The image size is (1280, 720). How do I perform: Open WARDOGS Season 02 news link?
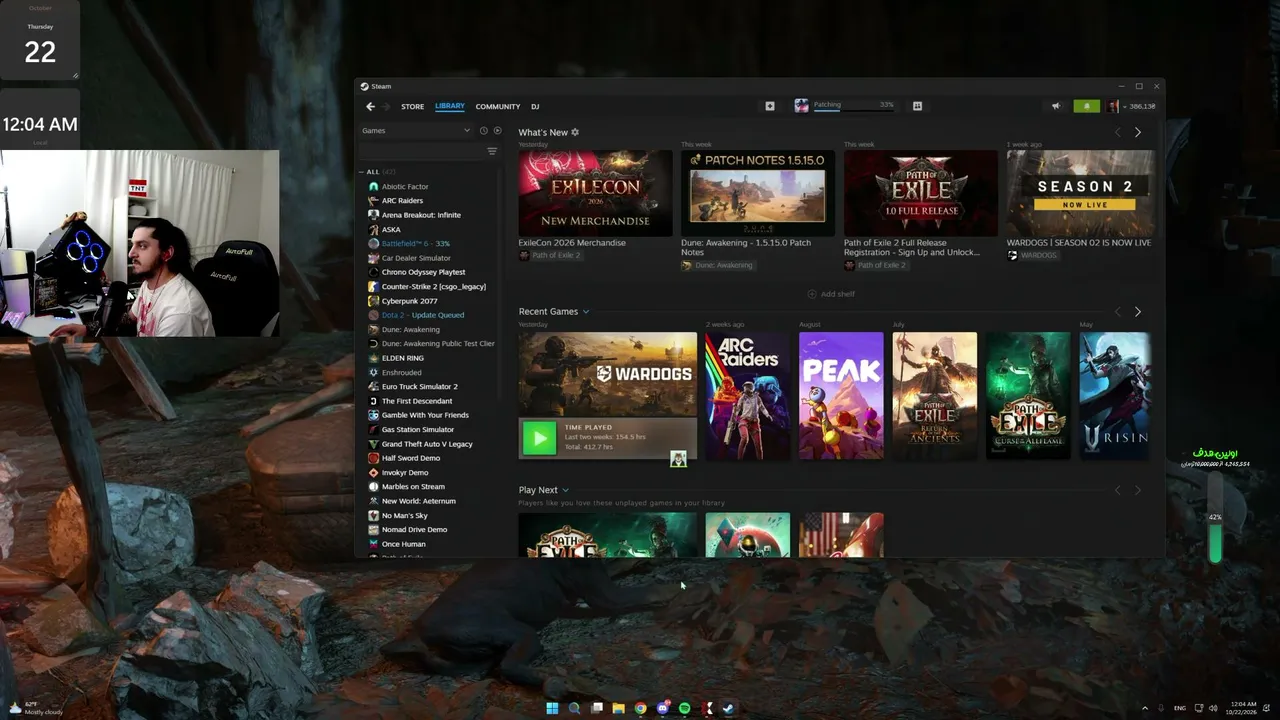click(1079, 243)
